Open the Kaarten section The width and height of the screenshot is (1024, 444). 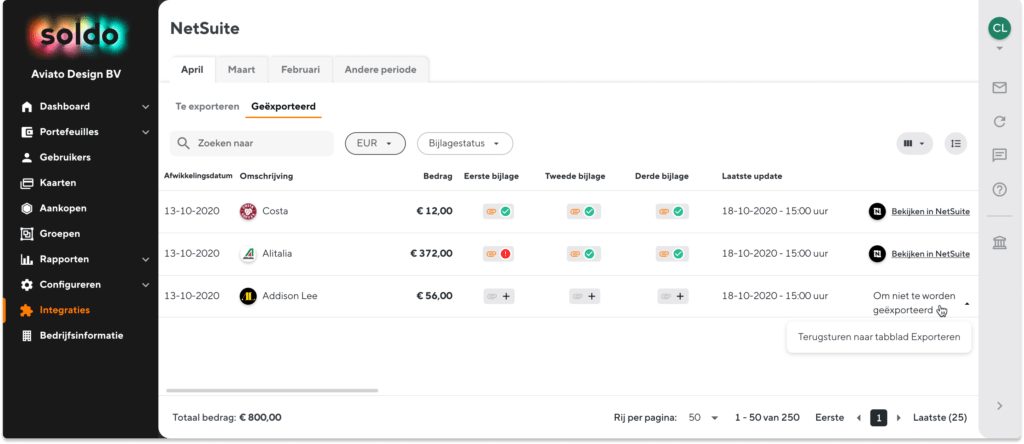[57, 183]
